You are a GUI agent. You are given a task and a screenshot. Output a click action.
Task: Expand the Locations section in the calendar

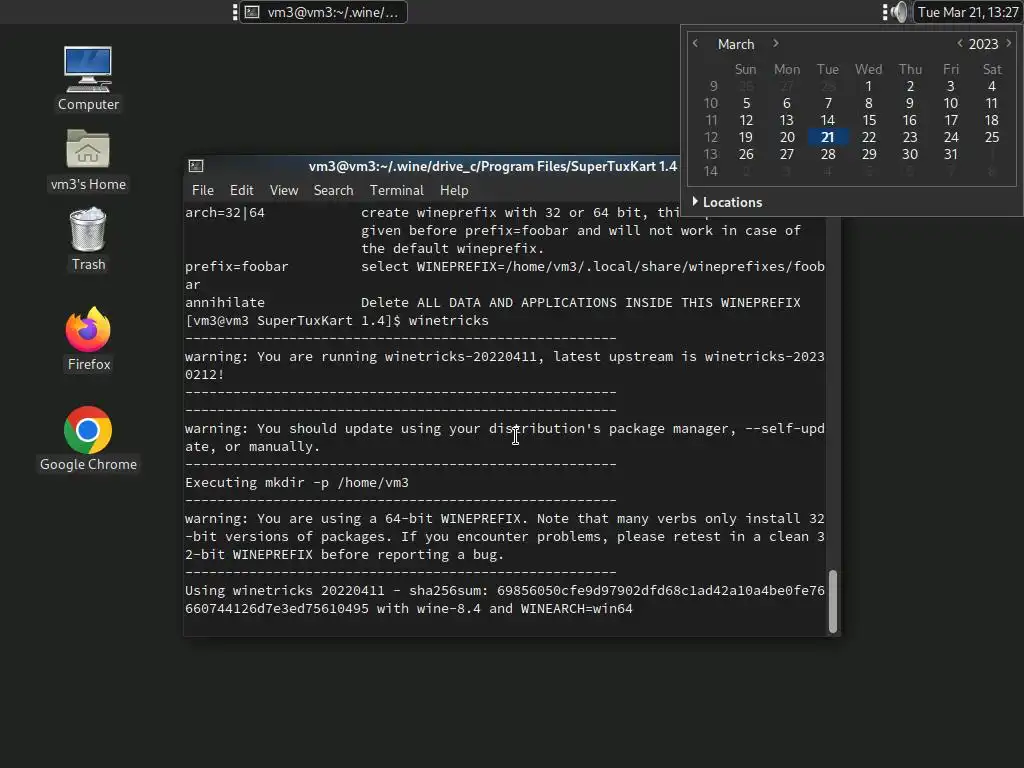coord(726,202)
